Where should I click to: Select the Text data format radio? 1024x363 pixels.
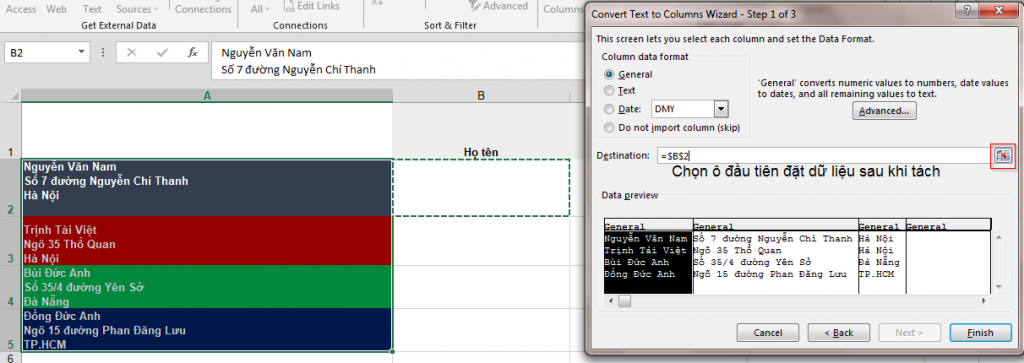click(609, 91)
